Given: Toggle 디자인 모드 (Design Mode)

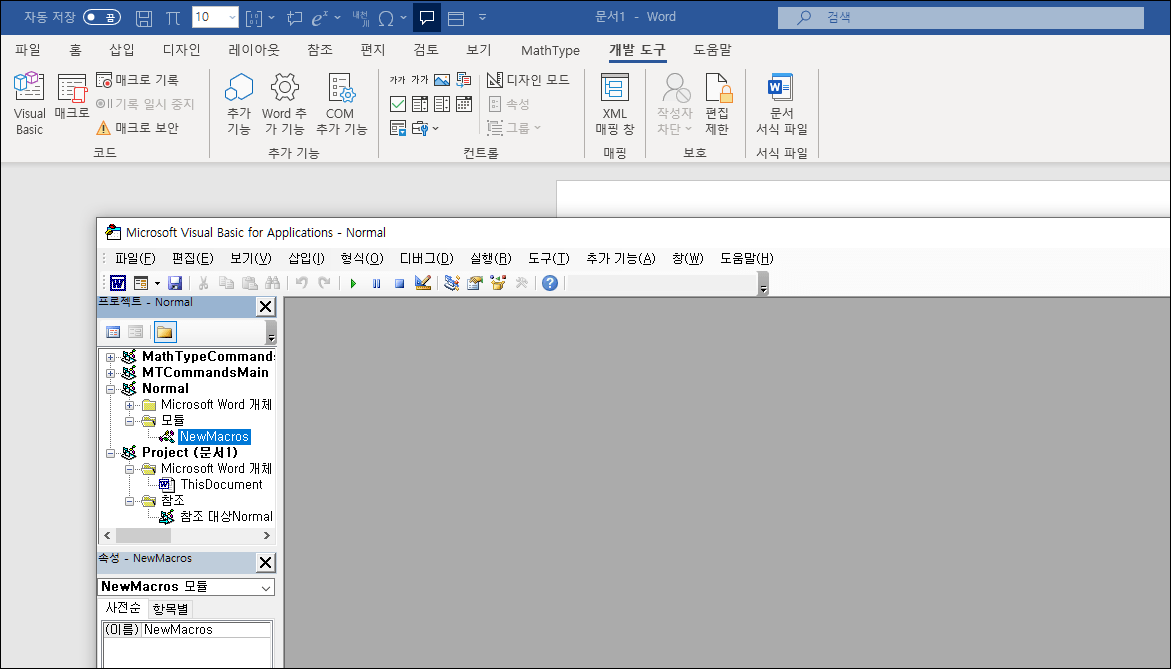Looking at the screenshot, I should [528, 80].
